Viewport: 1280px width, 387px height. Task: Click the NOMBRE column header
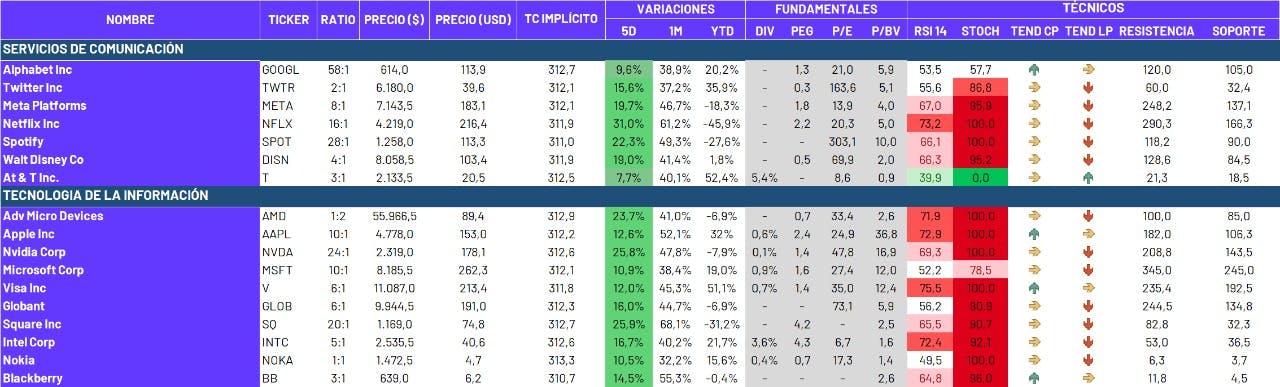point(130,20)
